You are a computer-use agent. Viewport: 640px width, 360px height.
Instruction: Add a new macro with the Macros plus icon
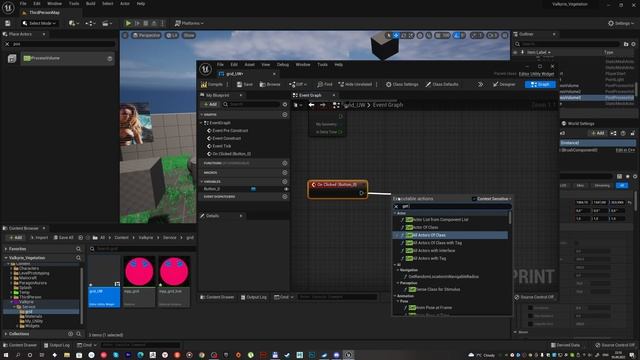click(285, 172)
